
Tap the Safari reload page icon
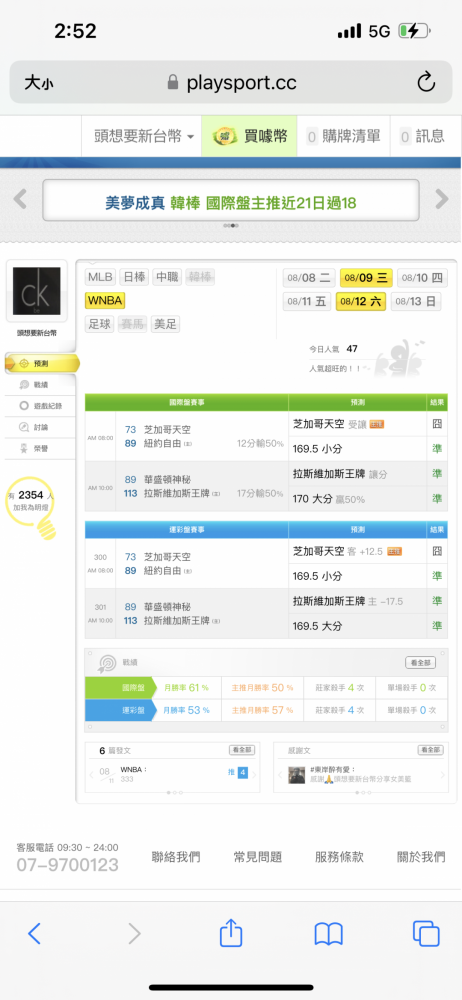pos(426,82)
